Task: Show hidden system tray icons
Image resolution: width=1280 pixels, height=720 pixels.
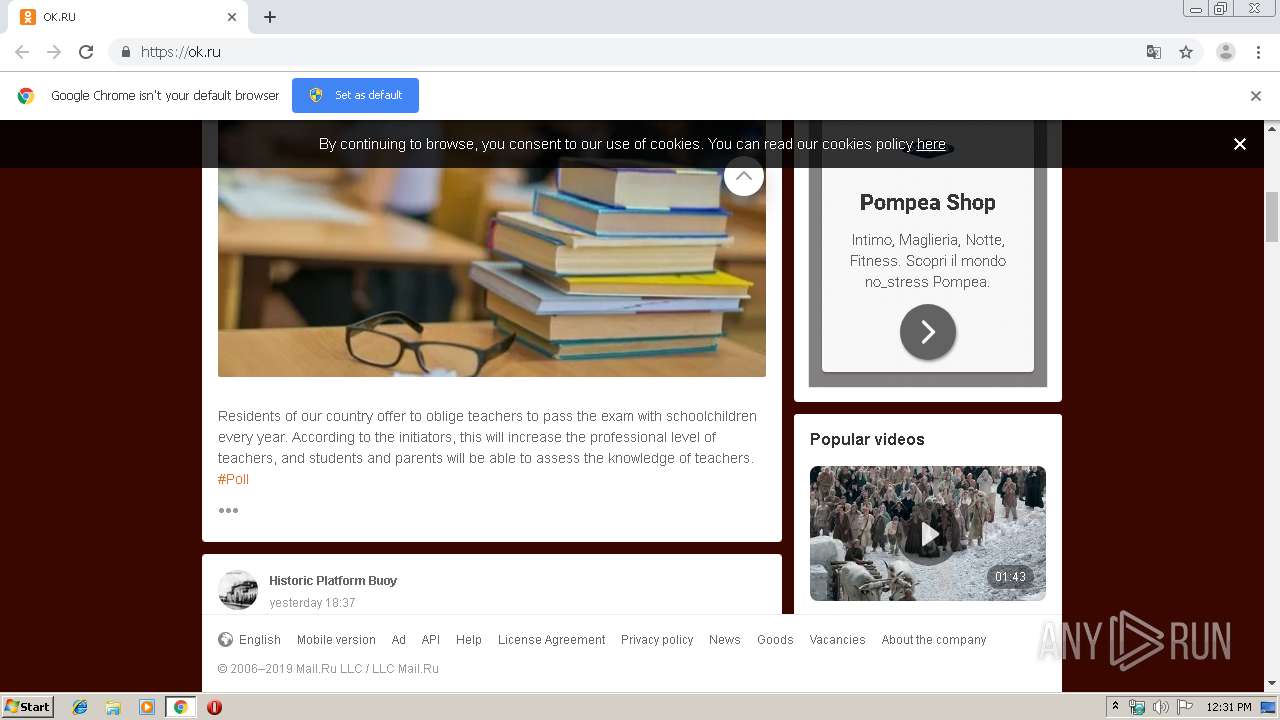Action: coord(1116,707)
